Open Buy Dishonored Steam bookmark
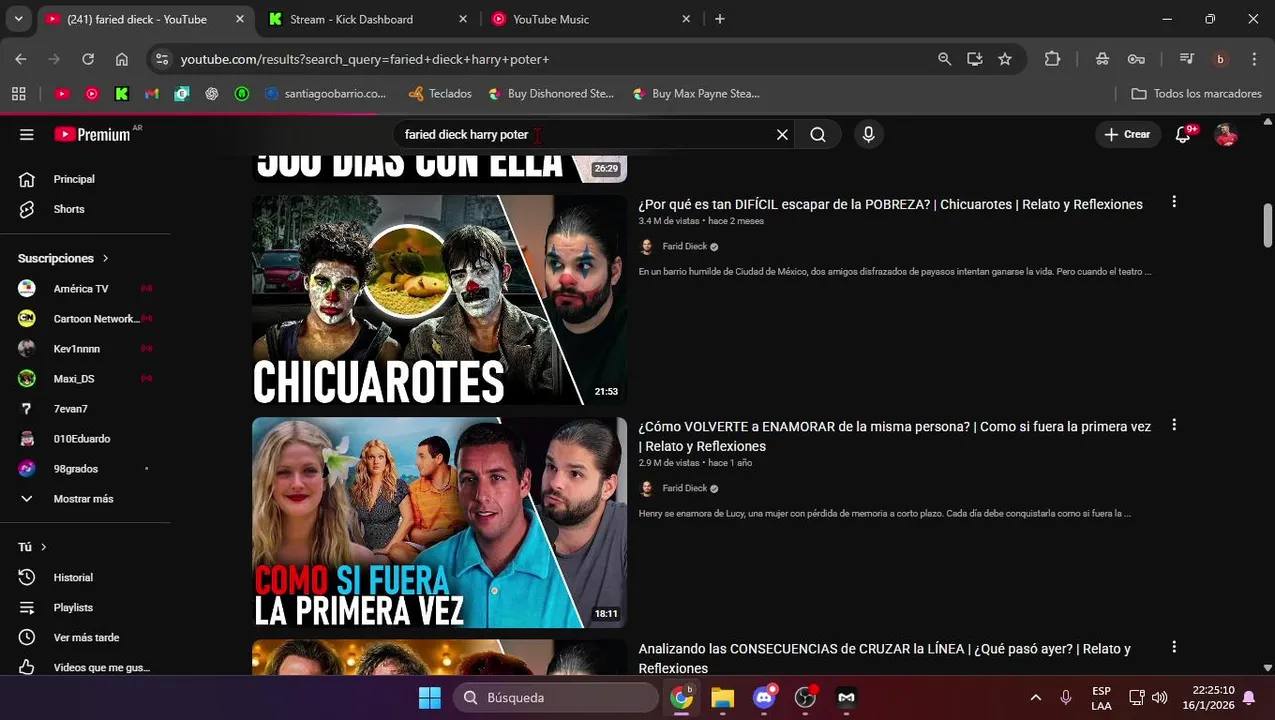 (x=551, y=93)
